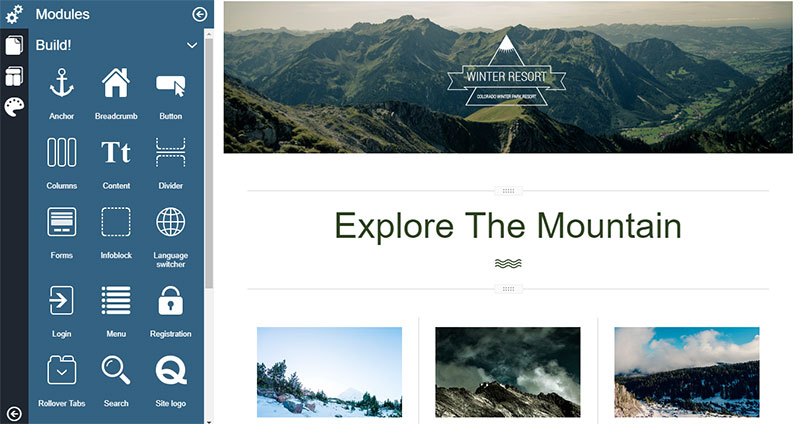800x424 pixels.
Task: Collapse Modules panel with back arrow
Action: [x=199, y=14]
